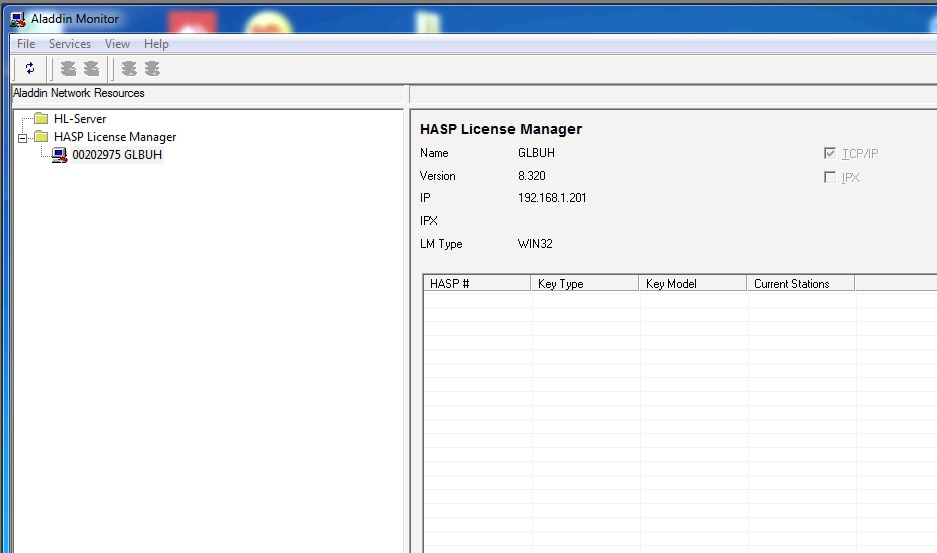Click the Aladdin Monitor window title text

(x=75, y=19)
